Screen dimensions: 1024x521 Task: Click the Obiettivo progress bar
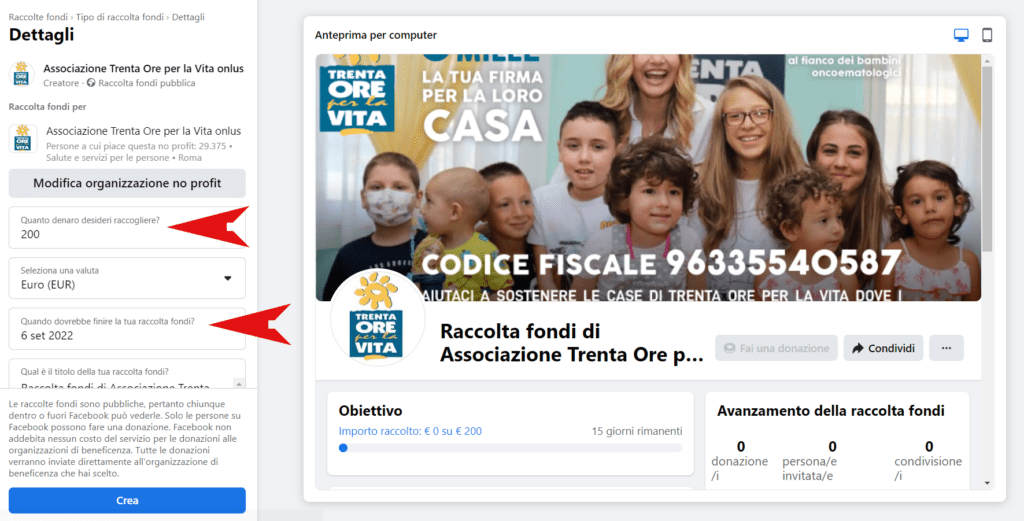(510, 448)
